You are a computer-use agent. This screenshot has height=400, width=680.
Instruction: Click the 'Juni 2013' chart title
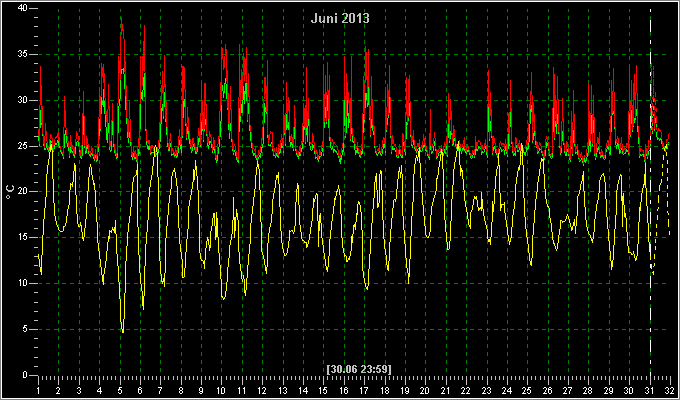tap(340, 18)
